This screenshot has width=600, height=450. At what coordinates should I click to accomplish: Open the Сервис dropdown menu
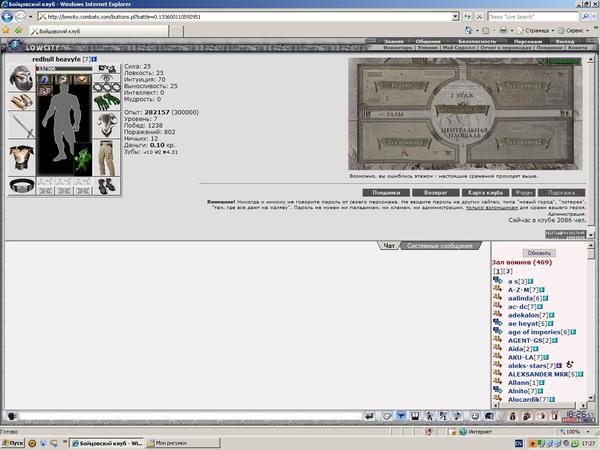tap(574, 30)
